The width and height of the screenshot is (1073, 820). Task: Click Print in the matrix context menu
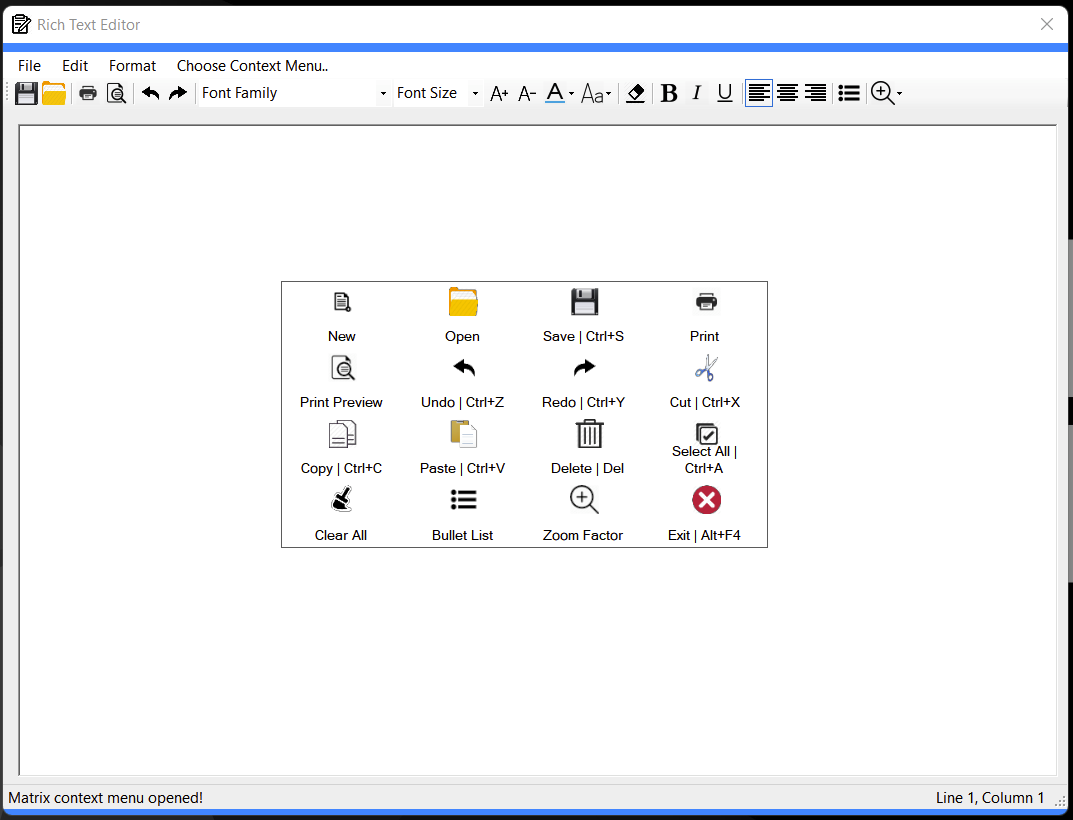pos(705,316)
